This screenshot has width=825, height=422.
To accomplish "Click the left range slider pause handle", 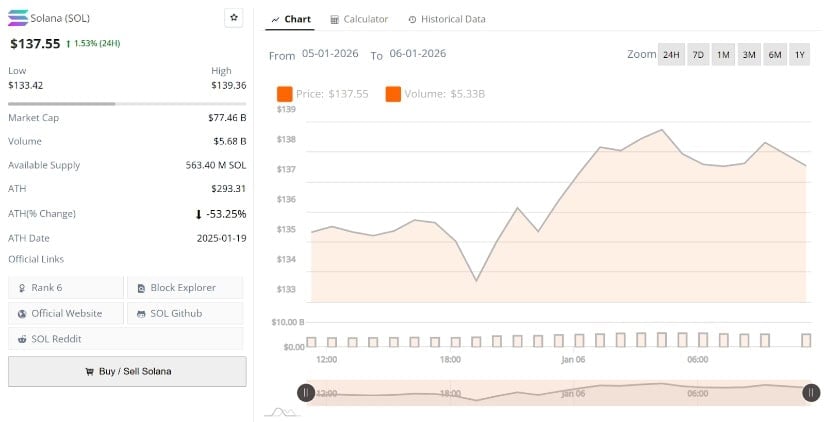I will [306, 393].
